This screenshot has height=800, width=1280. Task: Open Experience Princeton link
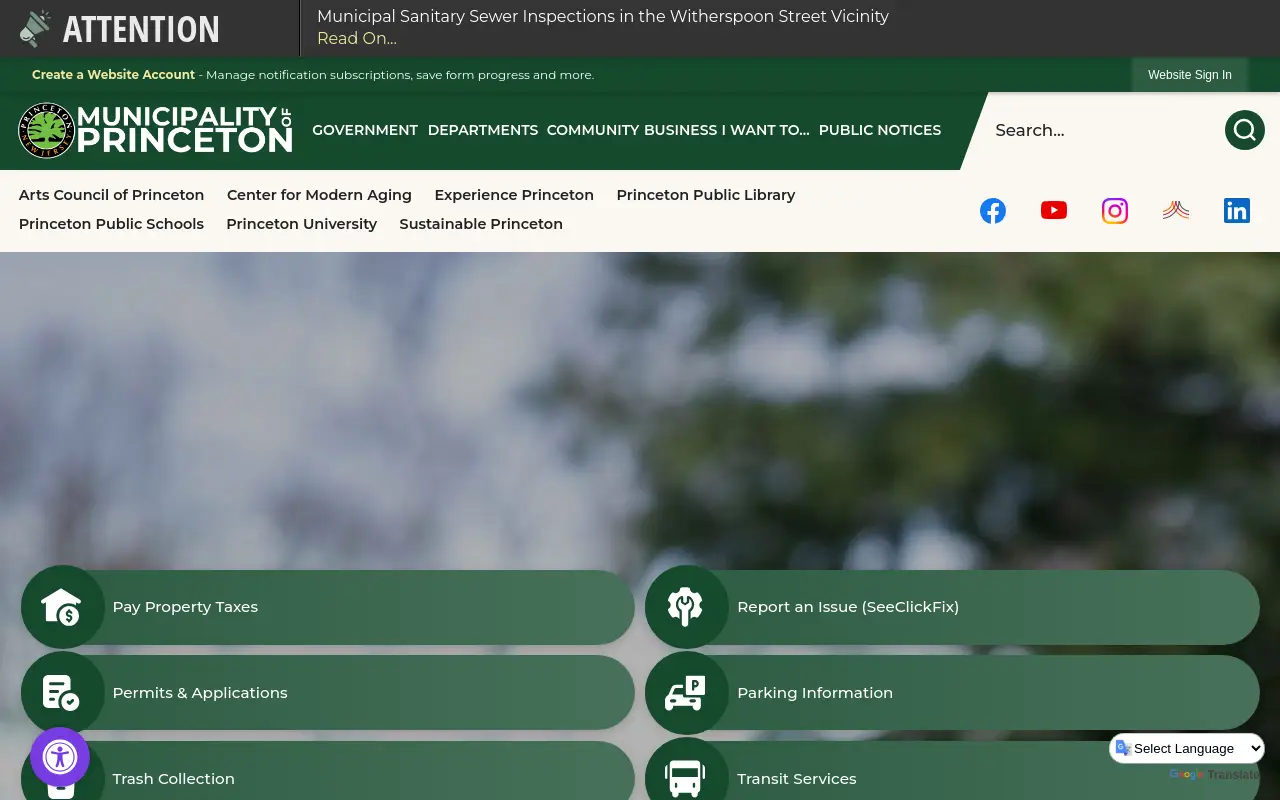pyautogui.click(x=514, y=195)
